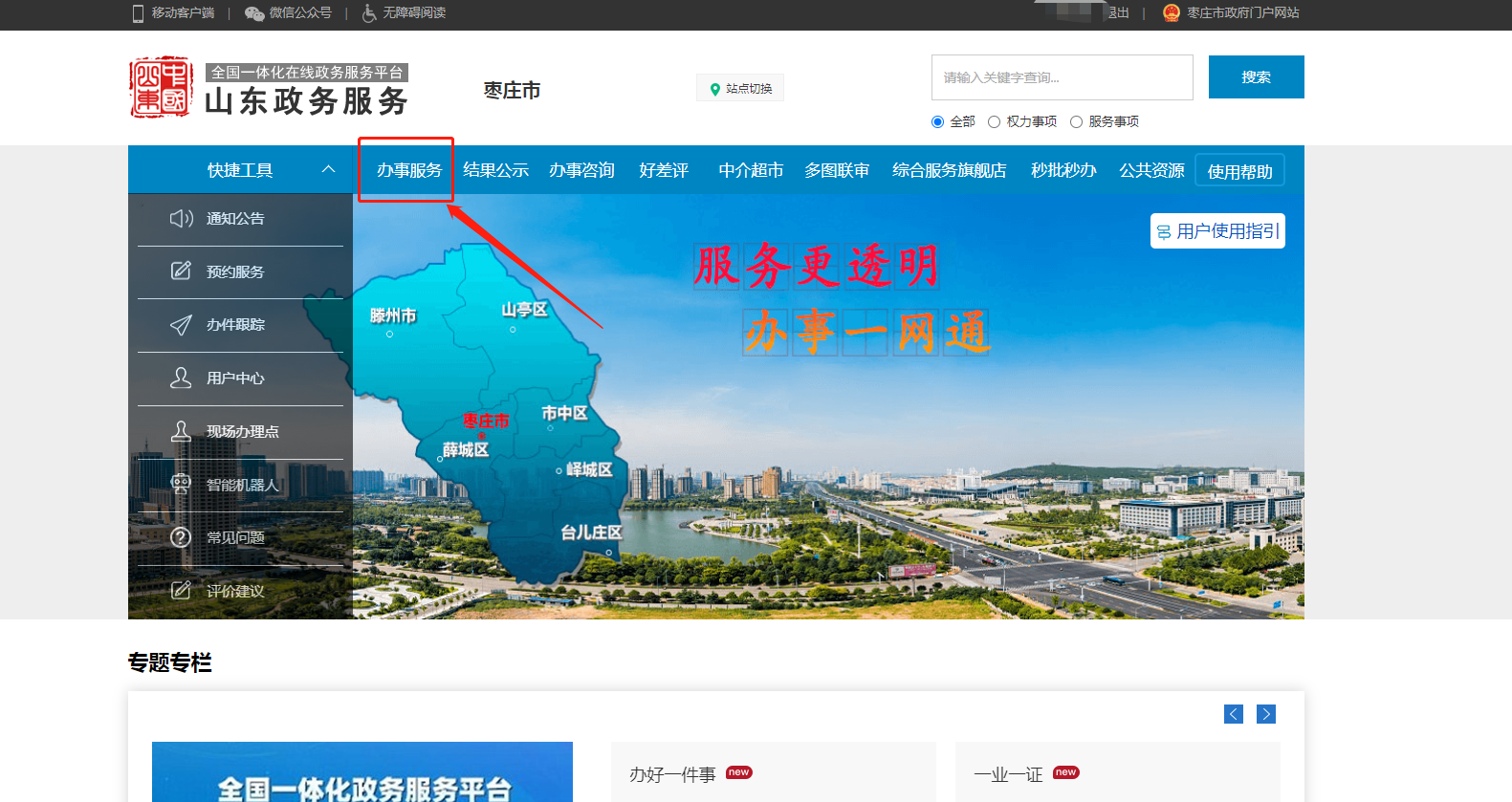Viewport: 1512px width, 802px height.
Task: Click the 预约服务 edit icon
Action: point(181,271)
